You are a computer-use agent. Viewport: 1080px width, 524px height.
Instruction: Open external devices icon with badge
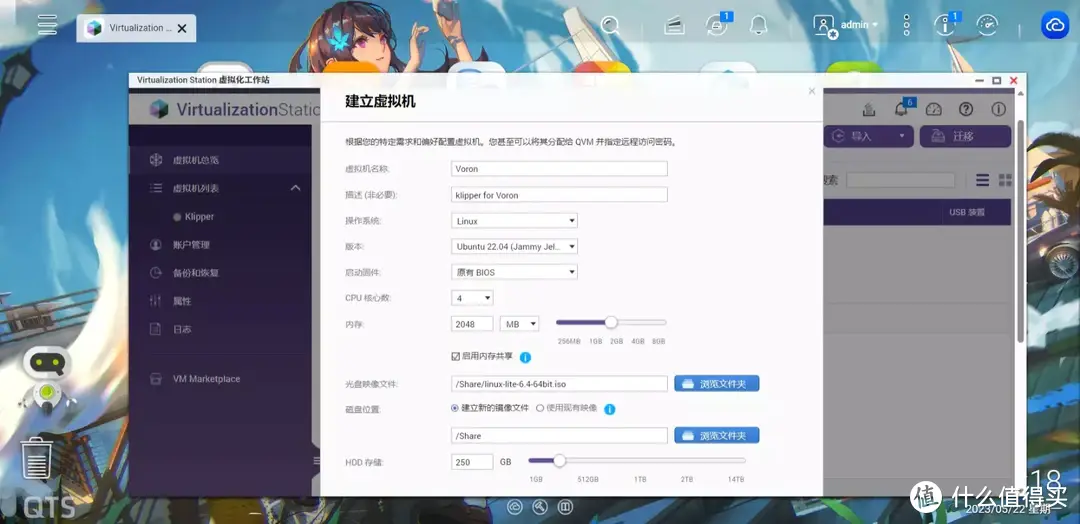(718, 24)
